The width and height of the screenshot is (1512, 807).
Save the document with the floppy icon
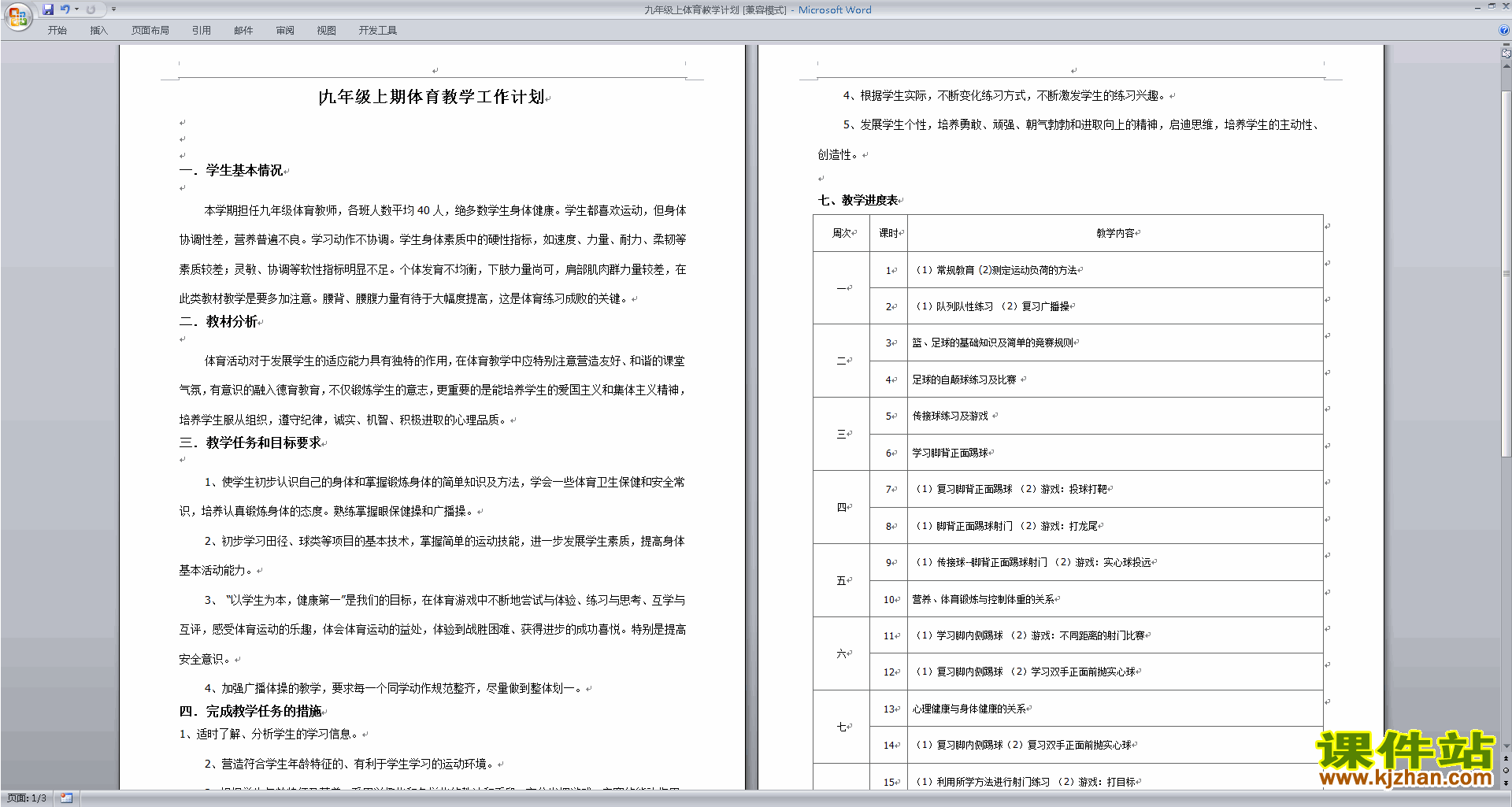pyautogui.click(x=48, y=9)
